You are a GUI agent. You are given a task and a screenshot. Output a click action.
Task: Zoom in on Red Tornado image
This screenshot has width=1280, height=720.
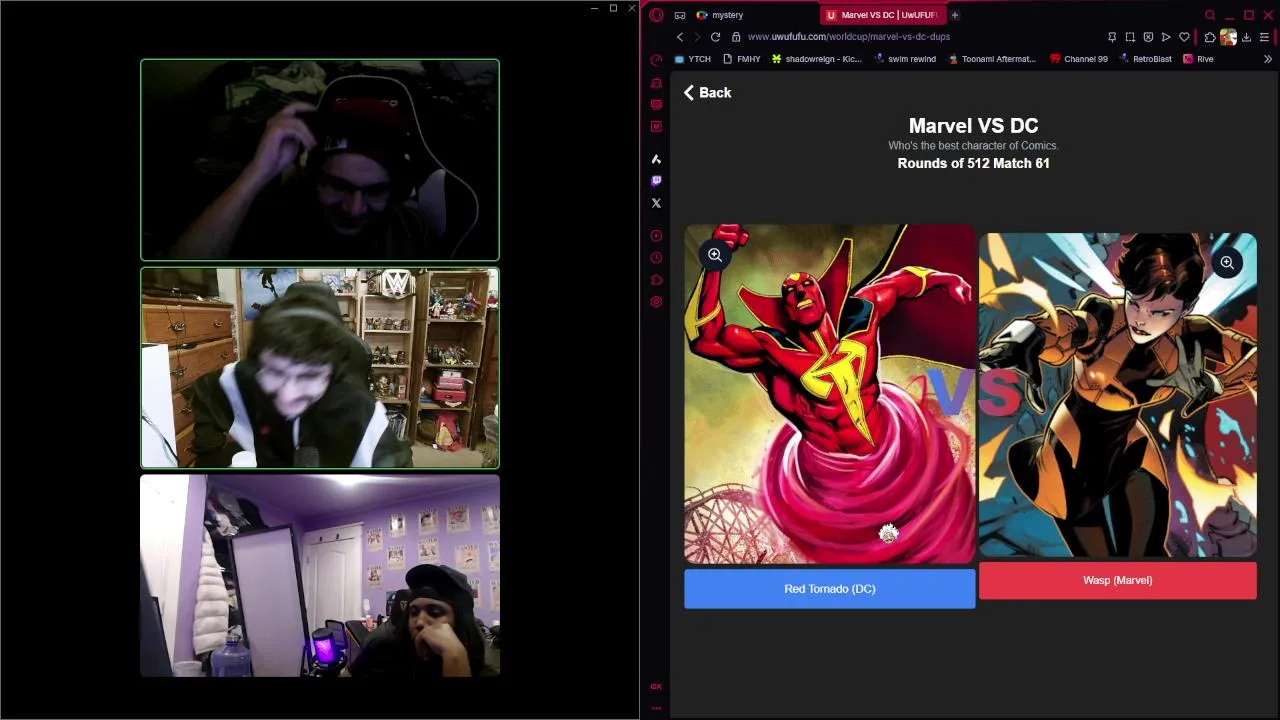pyautogui.click(x=715, y=255)
